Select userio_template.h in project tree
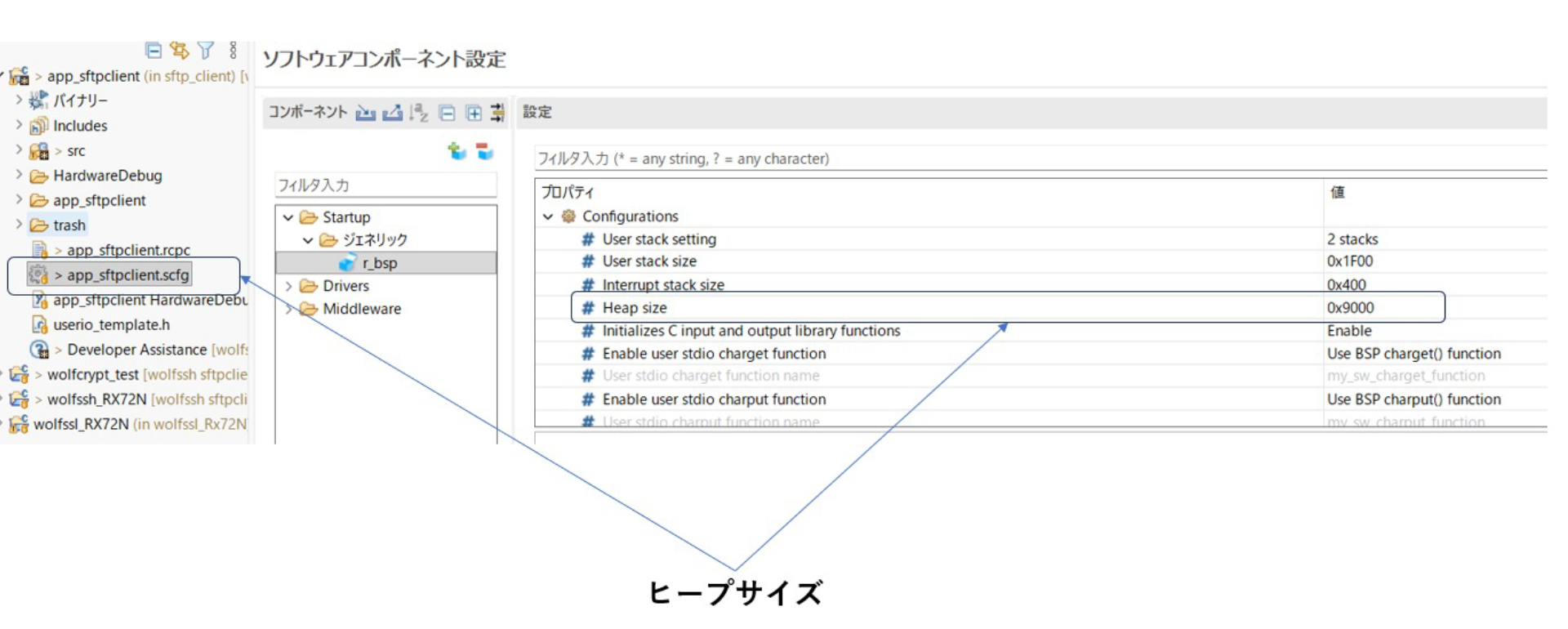1568x629 pixels. (x=111, y=325)
